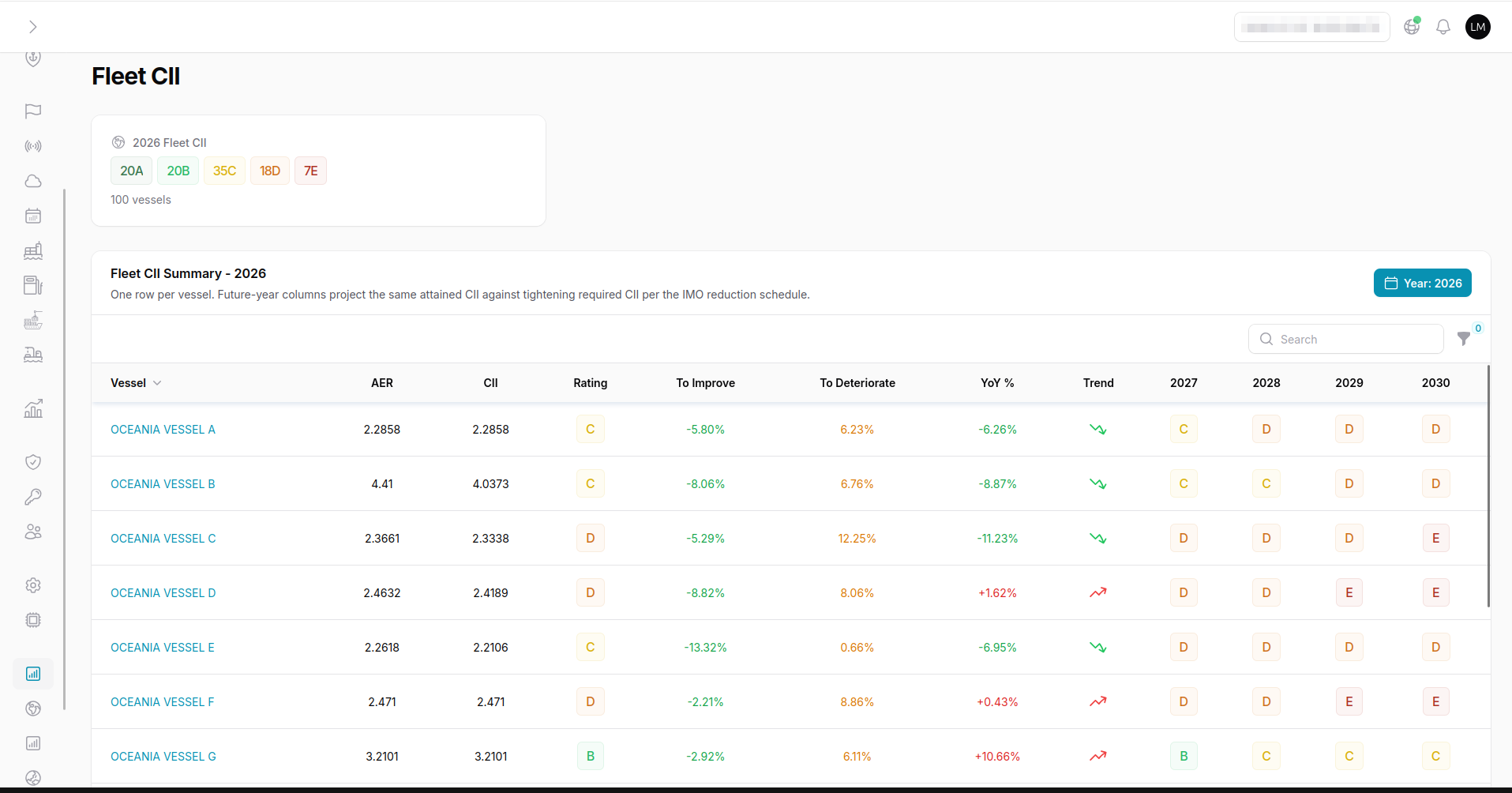Click Vessel G YoY value +10.66%

pyautogui.click(x=997, y=757)
